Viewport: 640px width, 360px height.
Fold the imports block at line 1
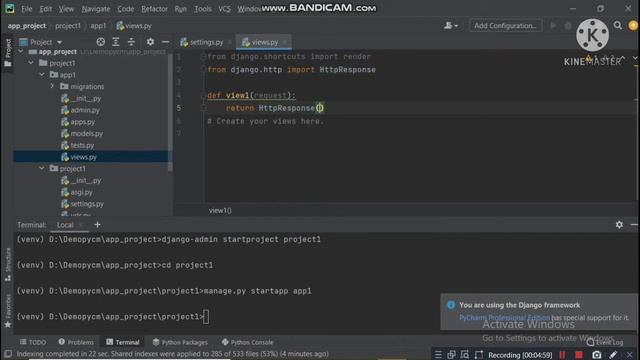pyautogui.click(x=203, y=57)
